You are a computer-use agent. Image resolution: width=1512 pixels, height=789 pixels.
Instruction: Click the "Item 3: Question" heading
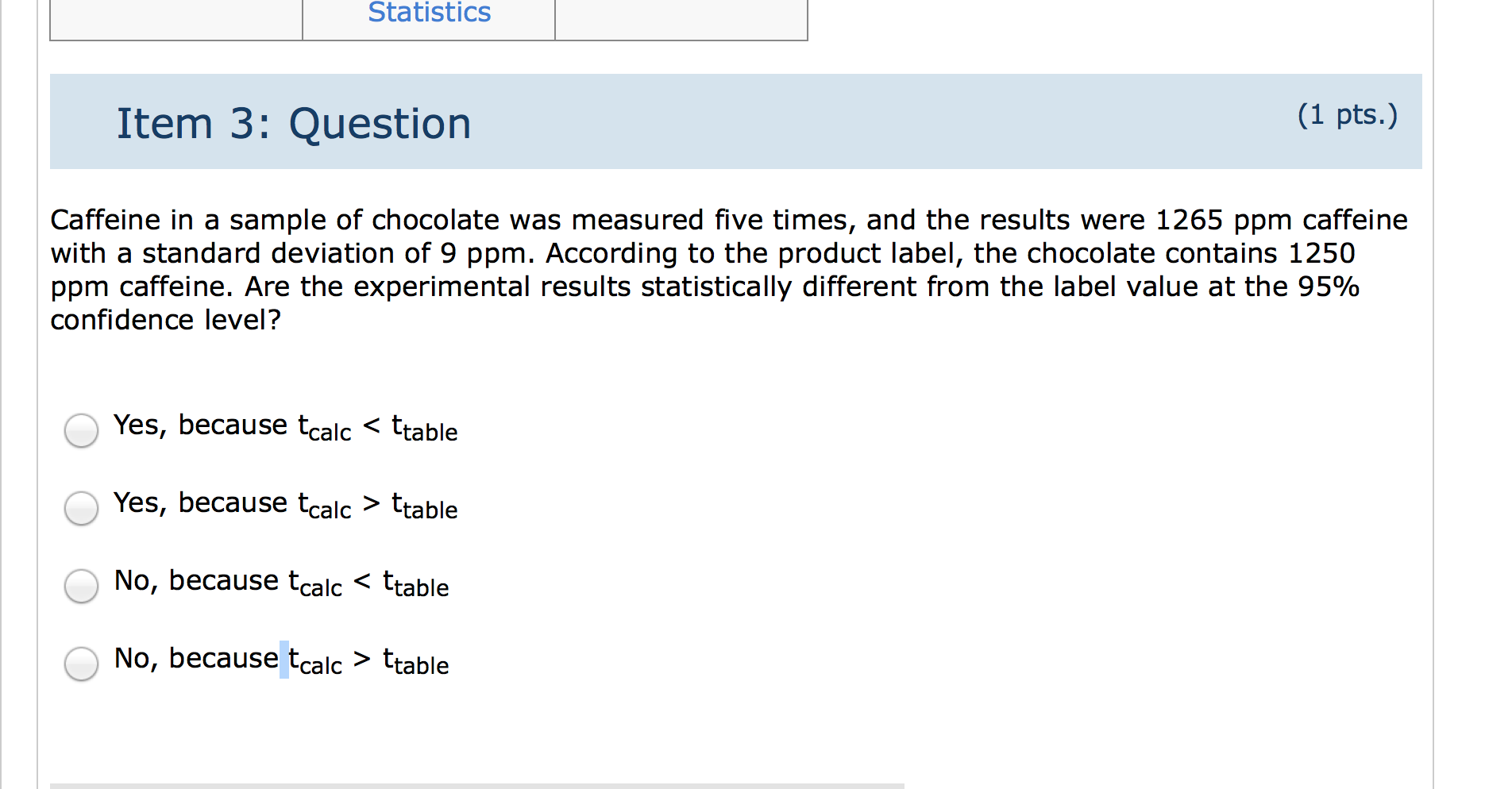tap(294, 124)
